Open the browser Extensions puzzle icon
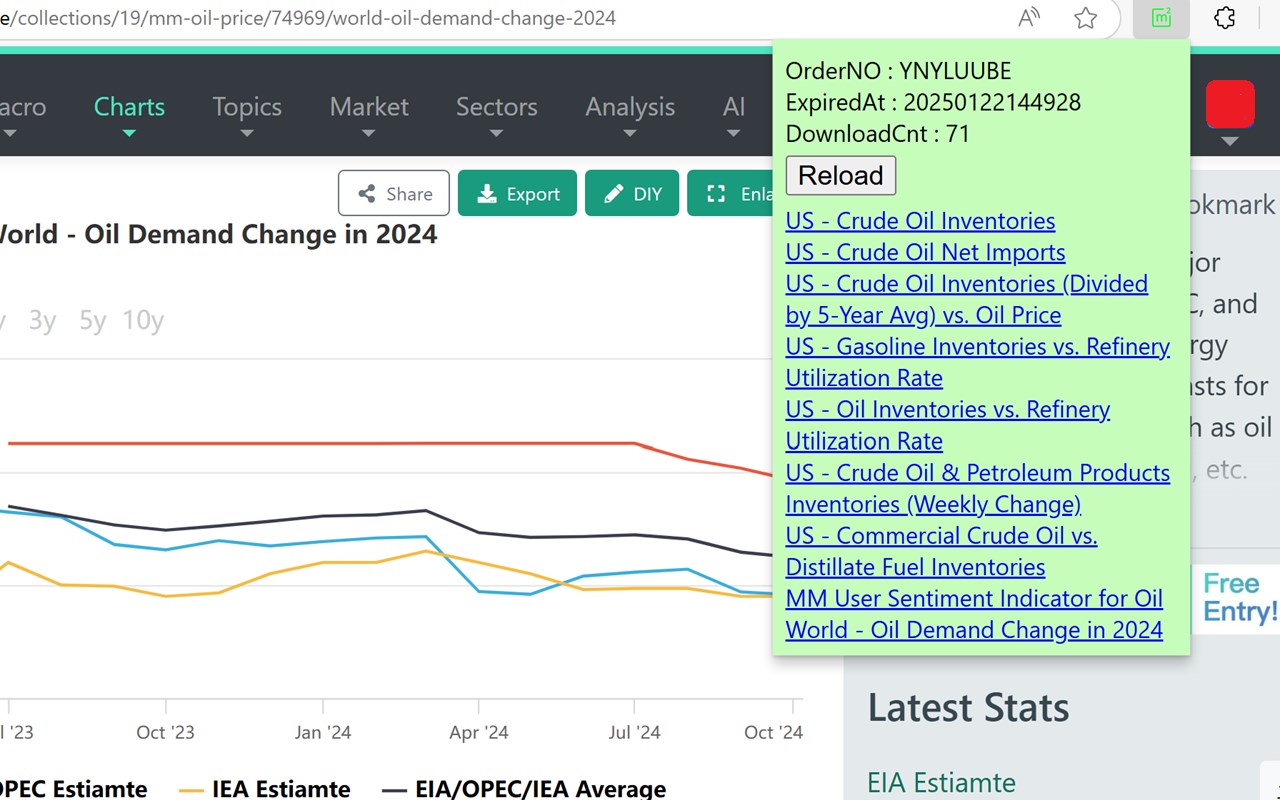The height and width of the screenshot is (800, 1280). pyautogui.click(x=1224, y=18)
